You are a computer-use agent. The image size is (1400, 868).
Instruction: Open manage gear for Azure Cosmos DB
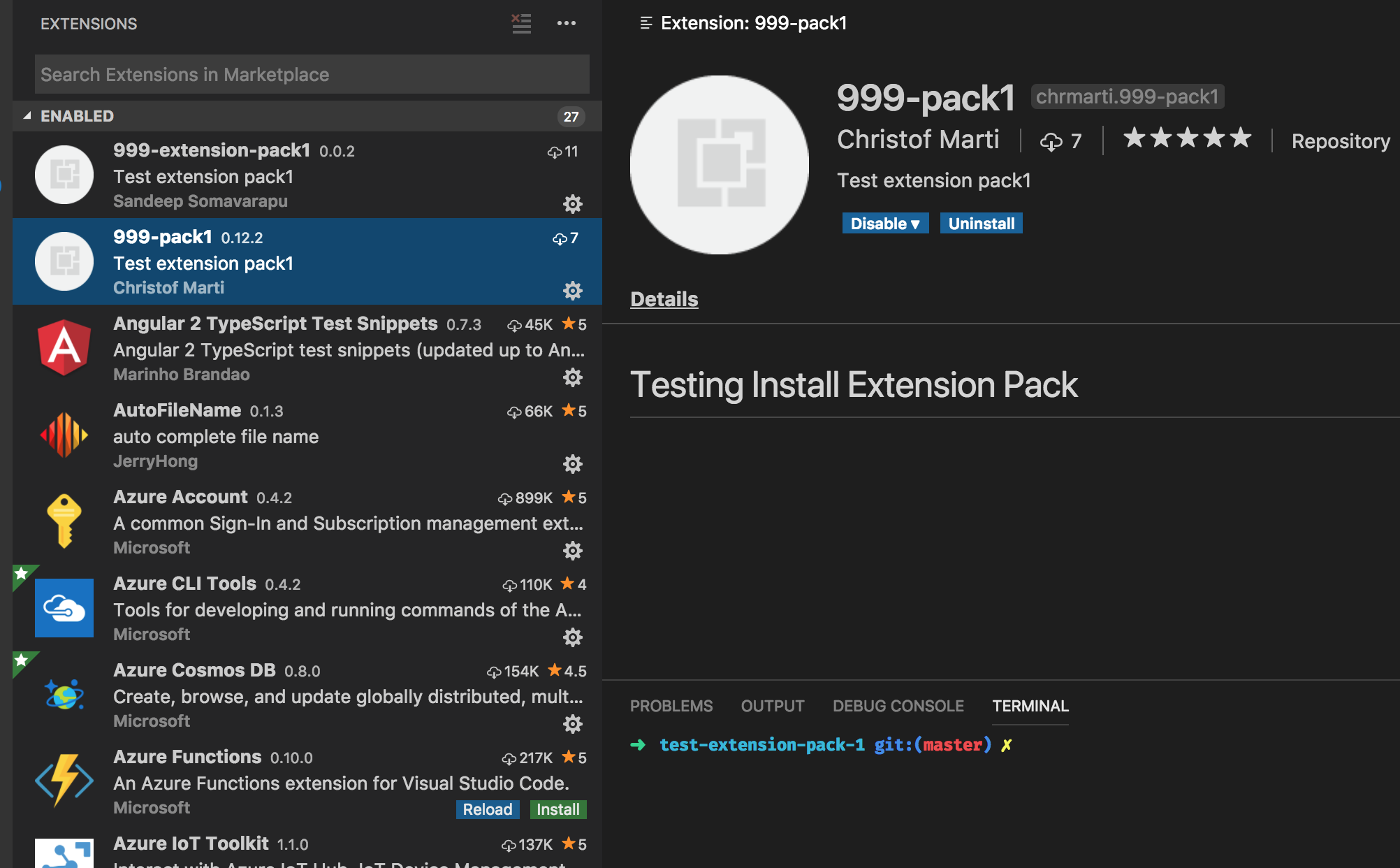pyautogui.click(x=573, y=724)
